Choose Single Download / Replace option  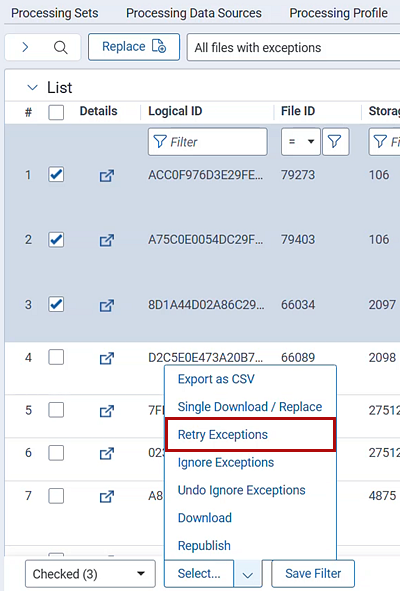click(x=250, y=407)
